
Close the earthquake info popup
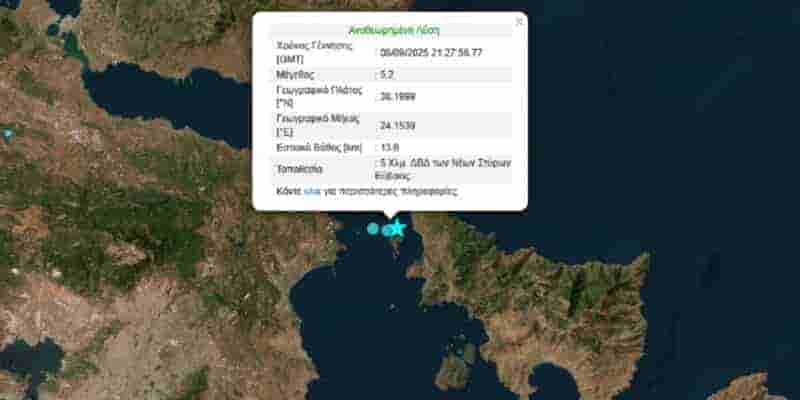click(518, 21)
